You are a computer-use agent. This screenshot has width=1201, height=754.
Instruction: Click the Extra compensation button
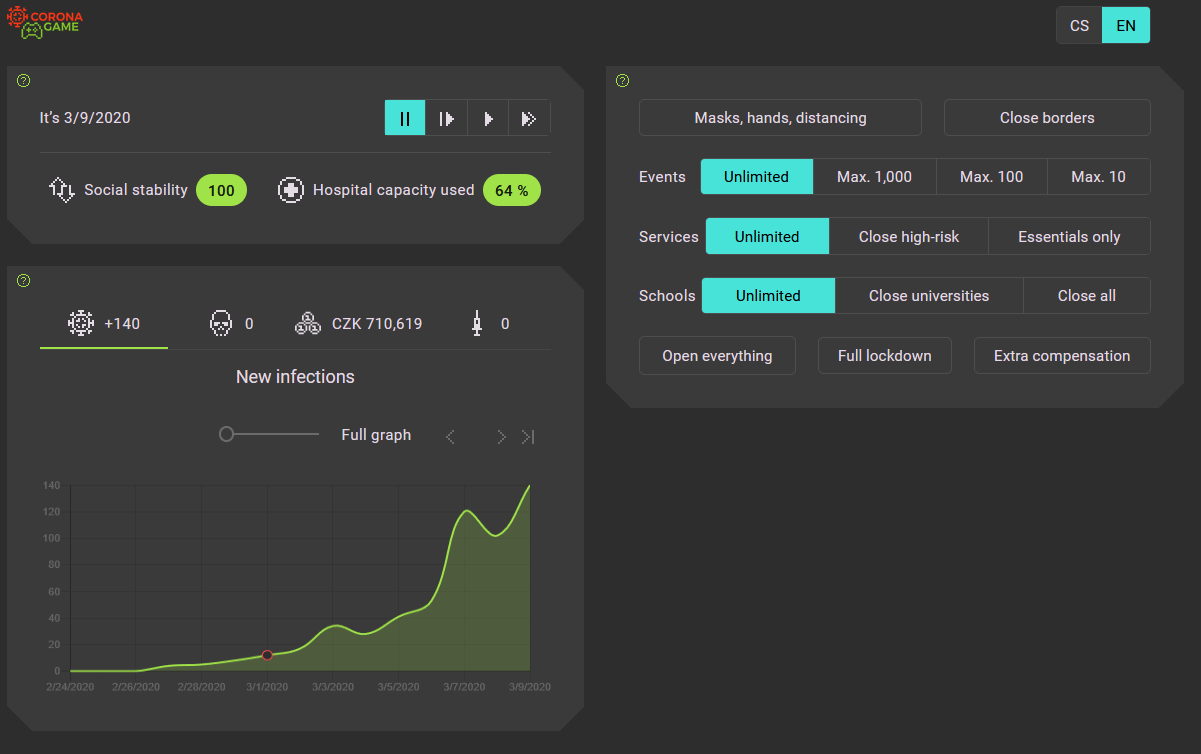point(1062,356)
